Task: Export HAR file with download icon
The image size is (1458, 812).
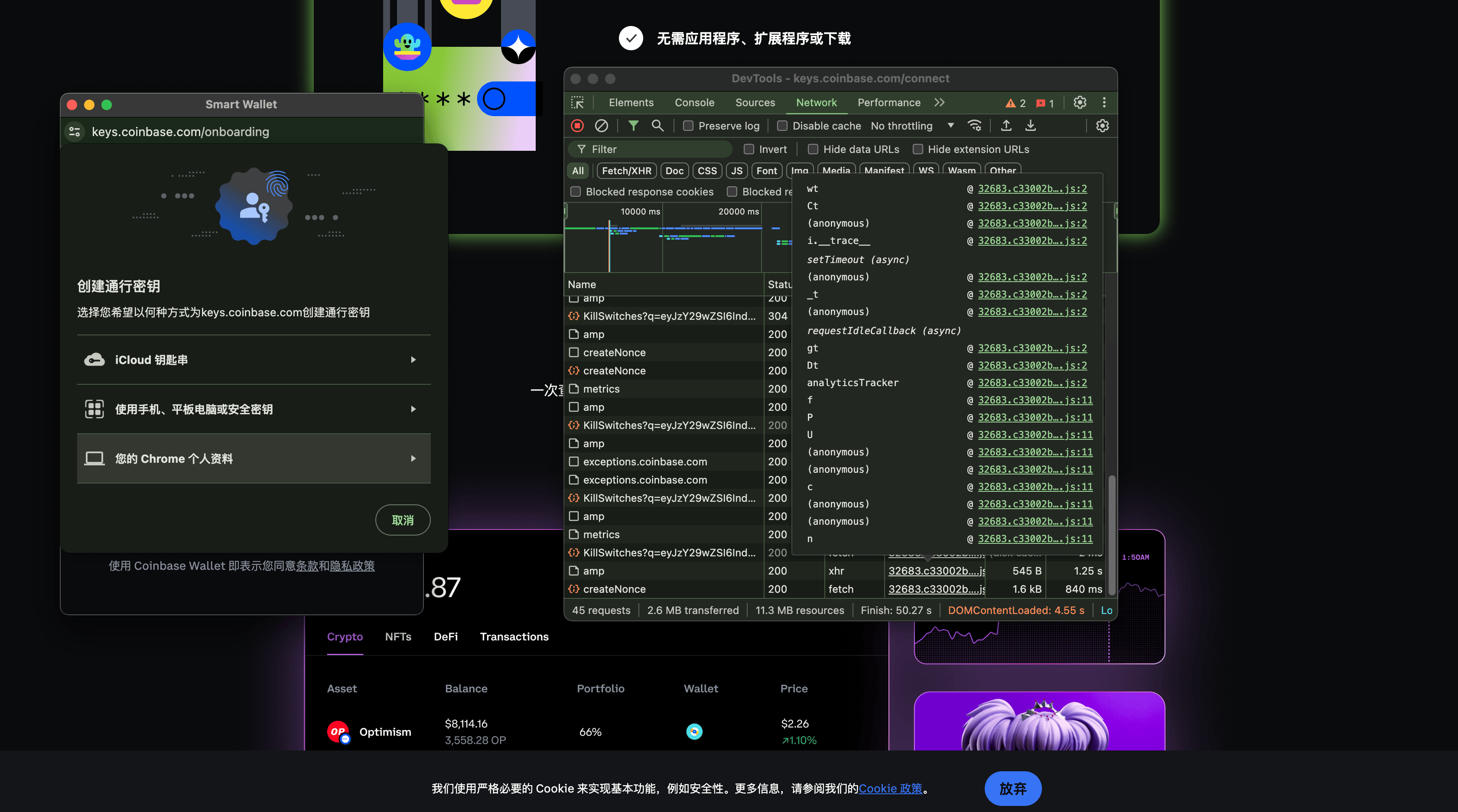Action: 1030,126
